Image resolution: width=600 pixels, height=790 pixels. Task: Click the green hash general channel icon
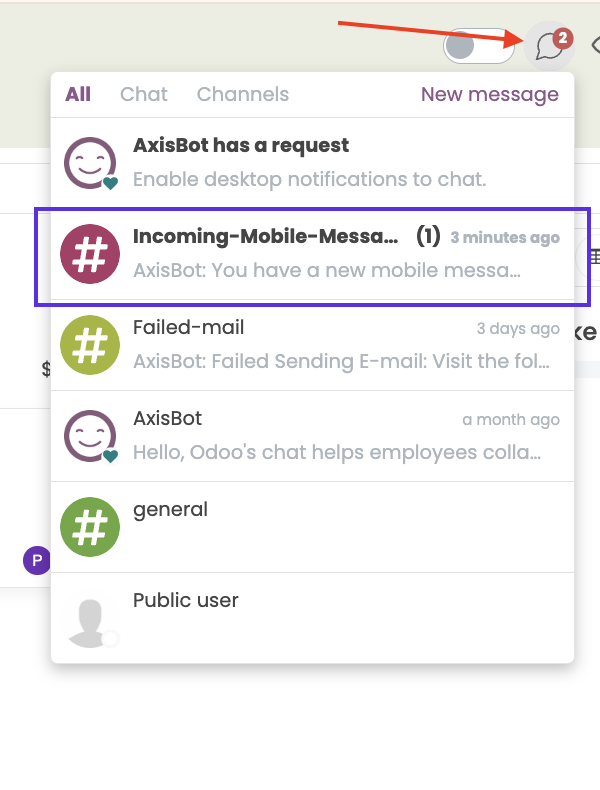(90, 527)
